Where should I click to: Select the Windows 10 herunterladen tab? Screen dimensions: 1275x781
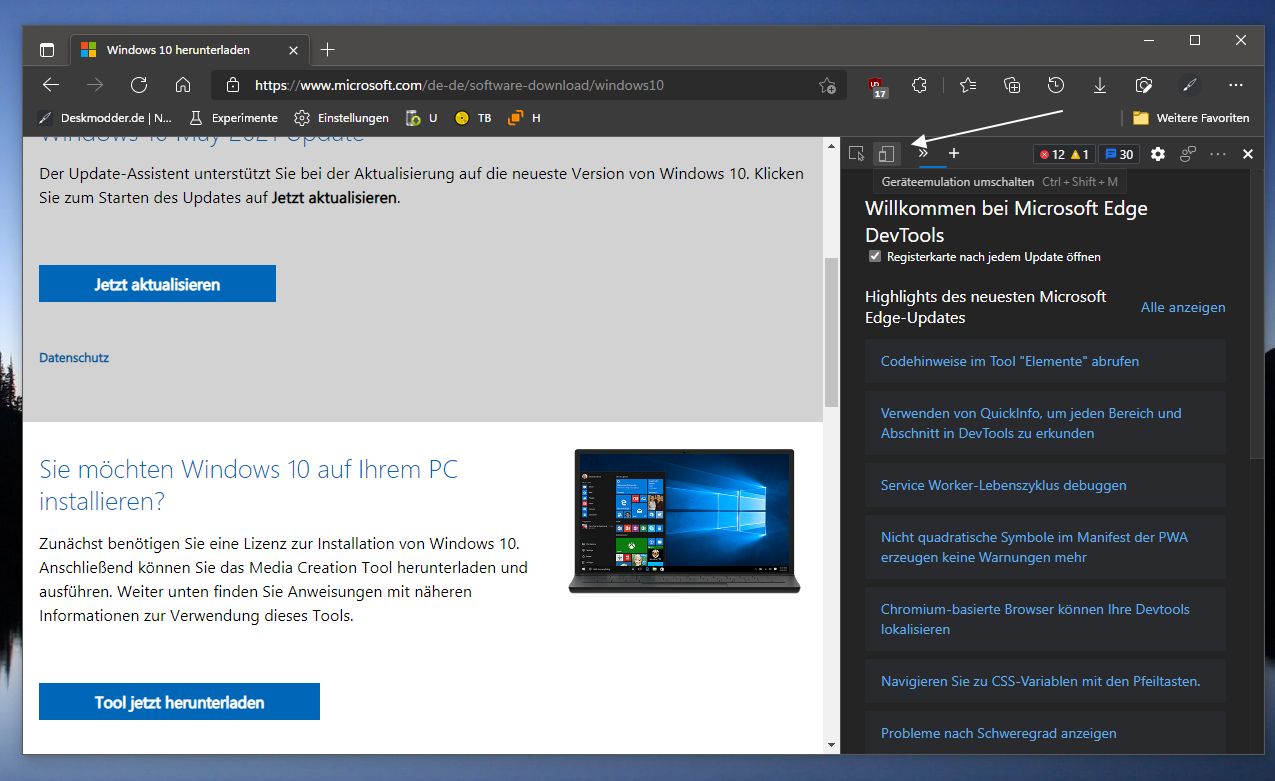190,50
